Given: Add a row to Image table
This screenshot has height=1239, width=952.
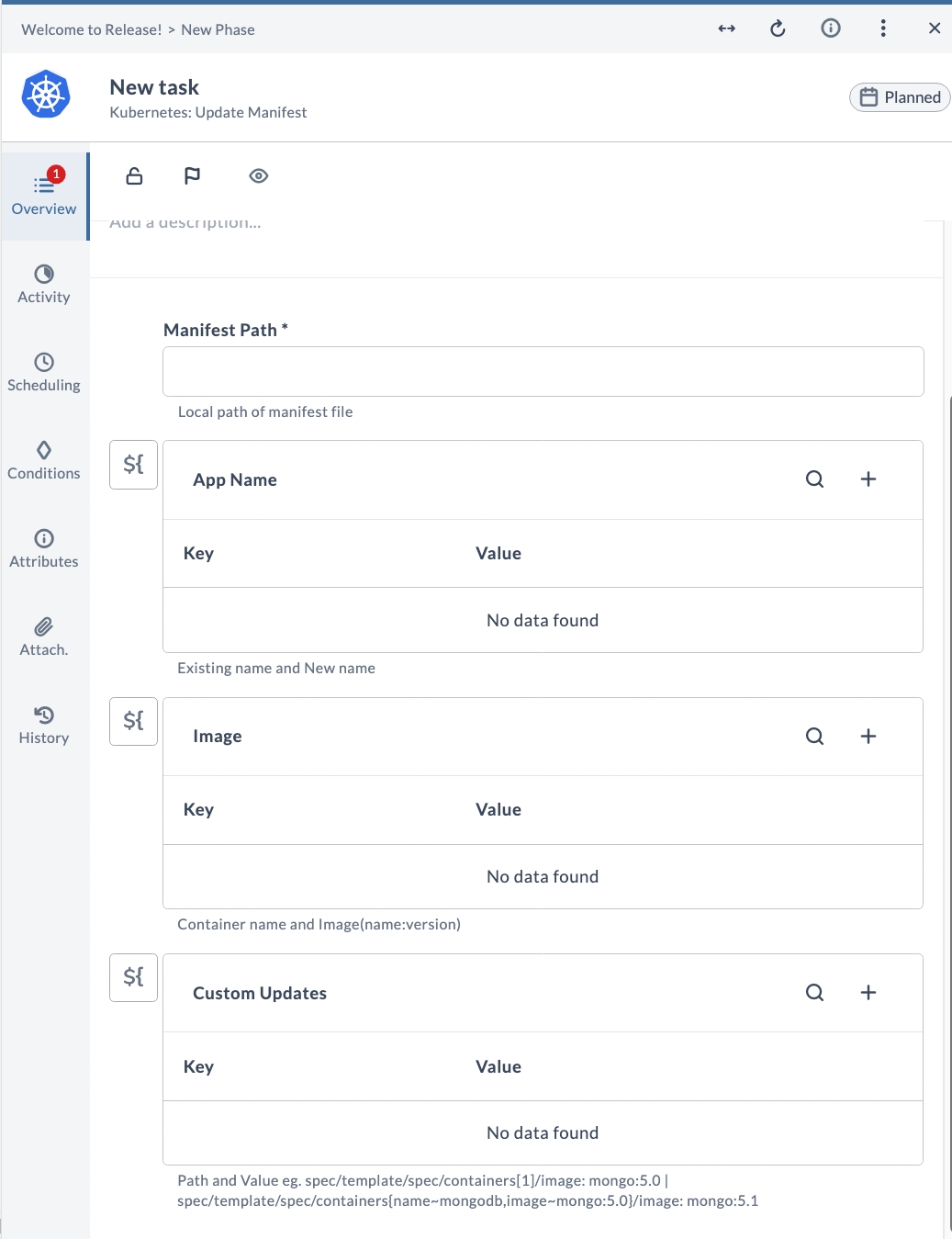Looking at the screenshot, I should point(868,737).
